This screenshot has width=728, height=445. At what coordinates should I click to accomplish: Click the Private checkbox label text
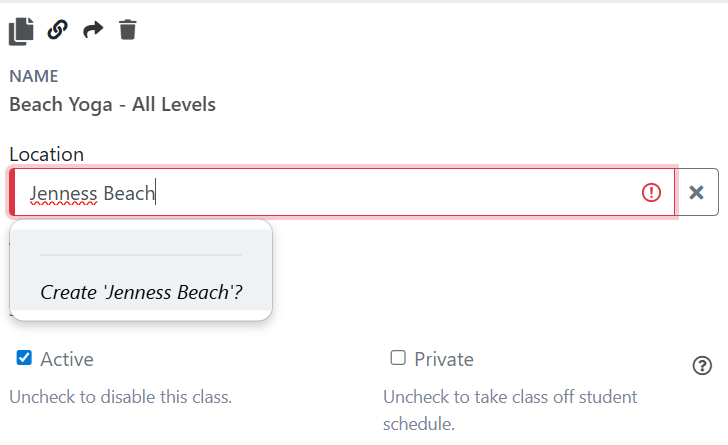pyautogui.click(x=444, y=359)
